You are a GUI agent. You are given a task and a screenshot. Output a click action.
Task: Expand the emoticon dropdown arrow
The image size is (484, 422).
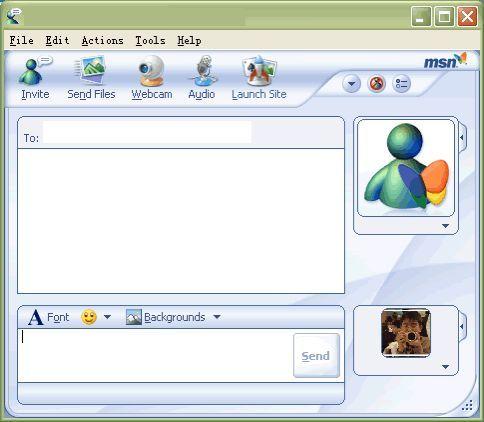pyautogui.click(x=107, y=317)
